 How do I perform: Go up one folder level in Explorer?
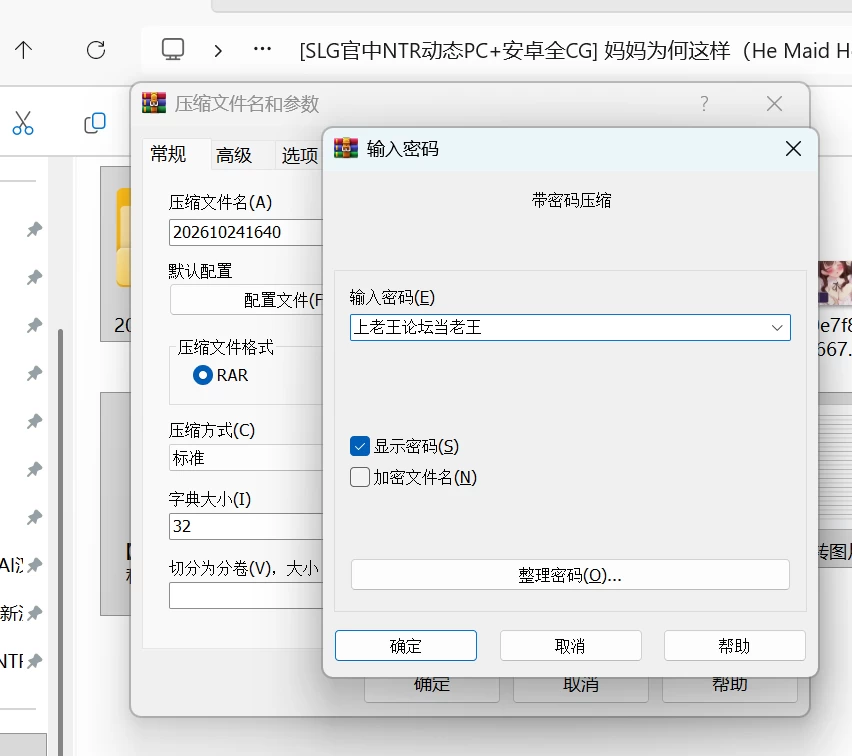click(23, 50)
